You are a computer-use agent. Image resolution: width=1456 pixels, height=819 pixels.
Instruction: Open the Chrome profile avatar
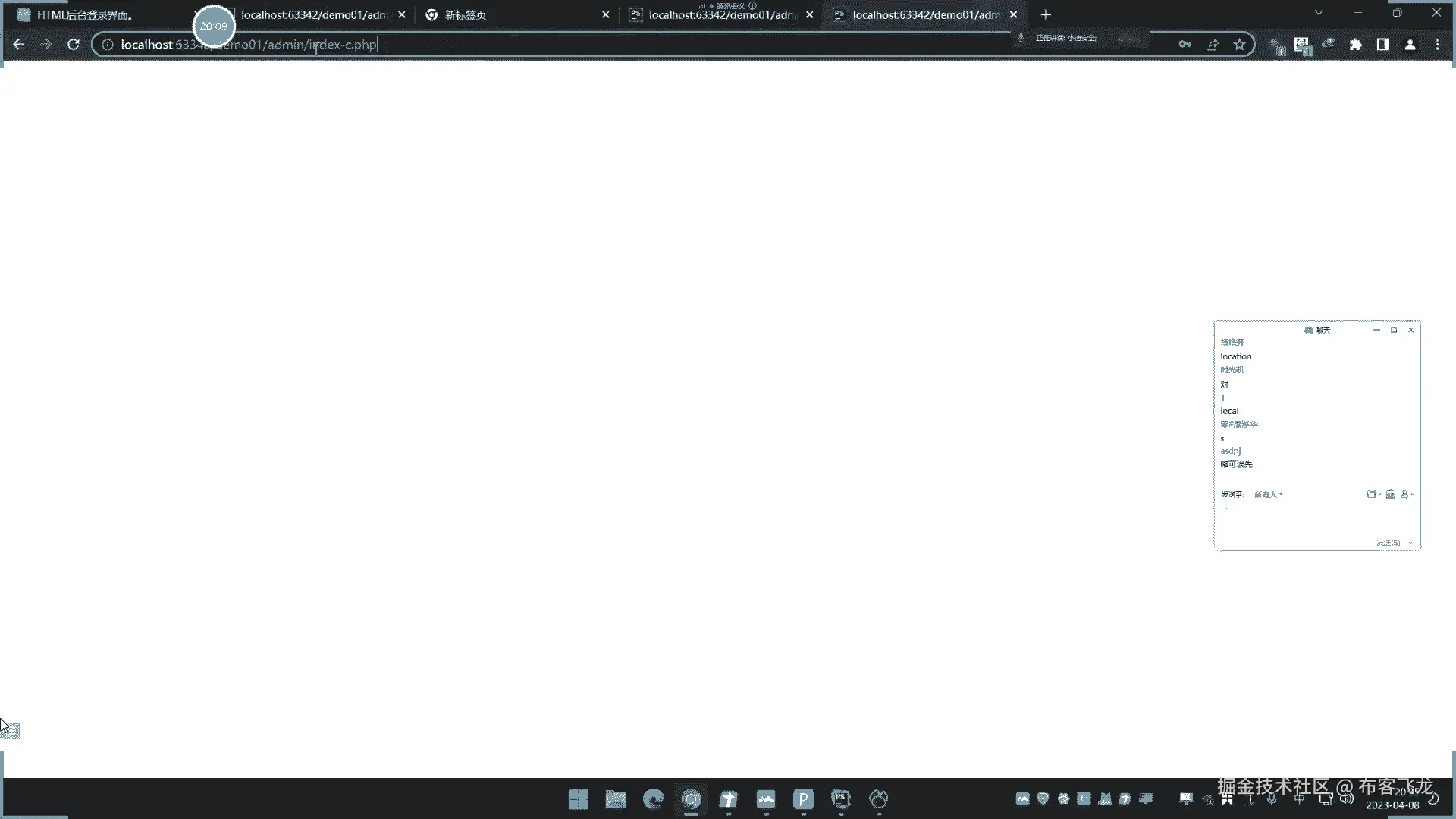tap(1410, 45)
